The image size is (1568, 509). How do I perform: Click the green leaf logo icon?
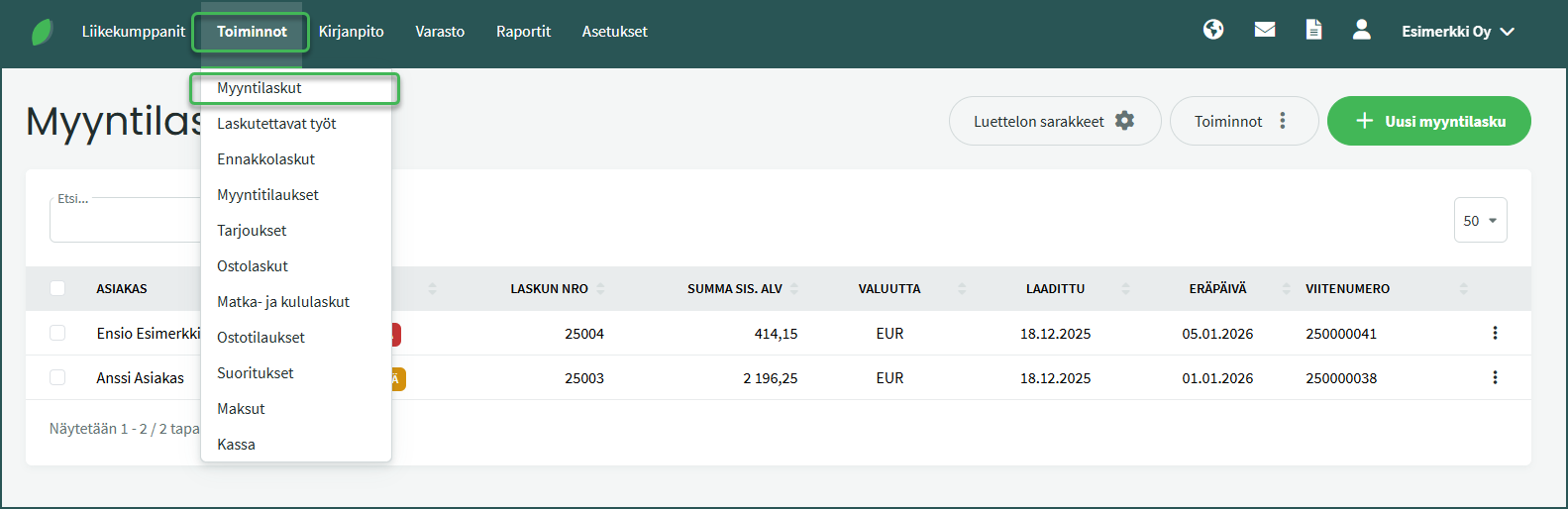point(43,32)
